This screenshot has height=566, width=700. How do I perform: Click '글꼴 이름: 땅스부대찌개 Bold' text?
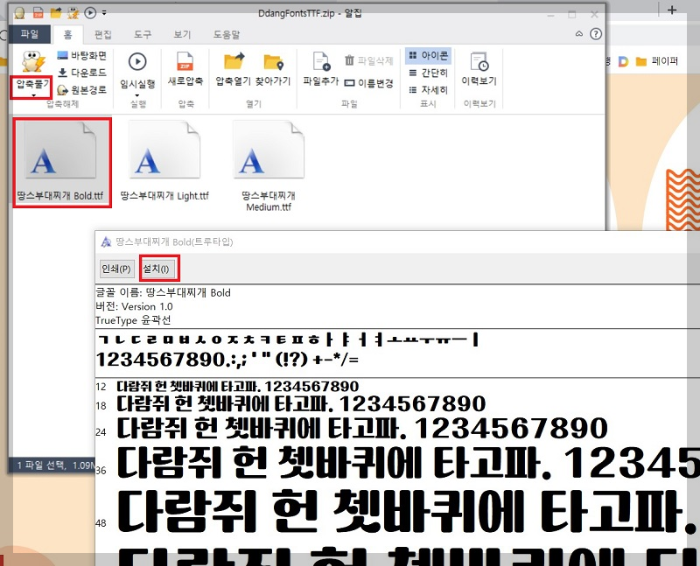[163, 293]
